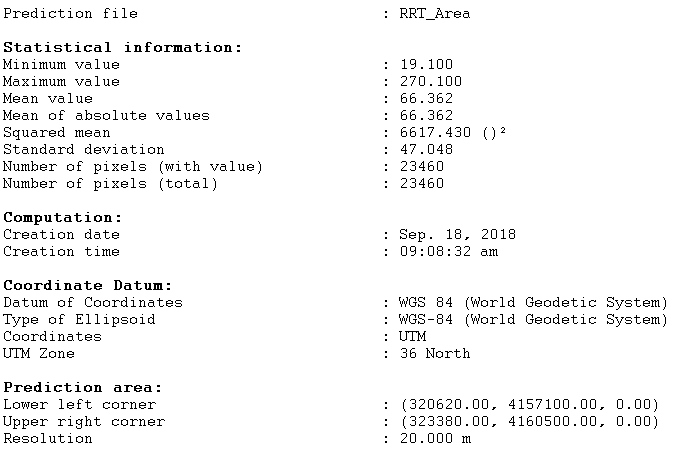Click the "Number of pixels (total)" label

pos(110,184)
